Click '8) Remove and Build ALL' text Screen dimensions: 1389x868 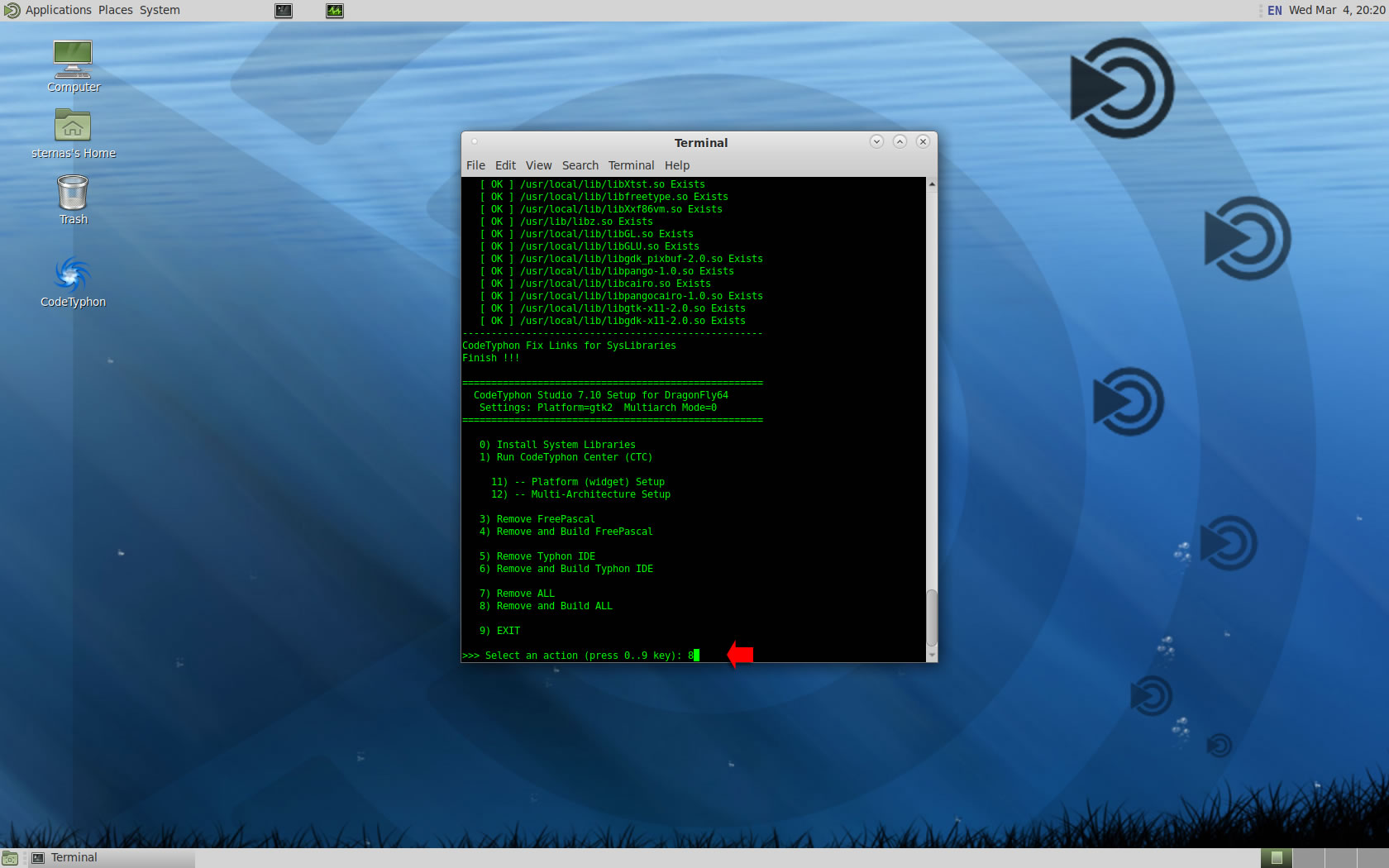[546, 606]
